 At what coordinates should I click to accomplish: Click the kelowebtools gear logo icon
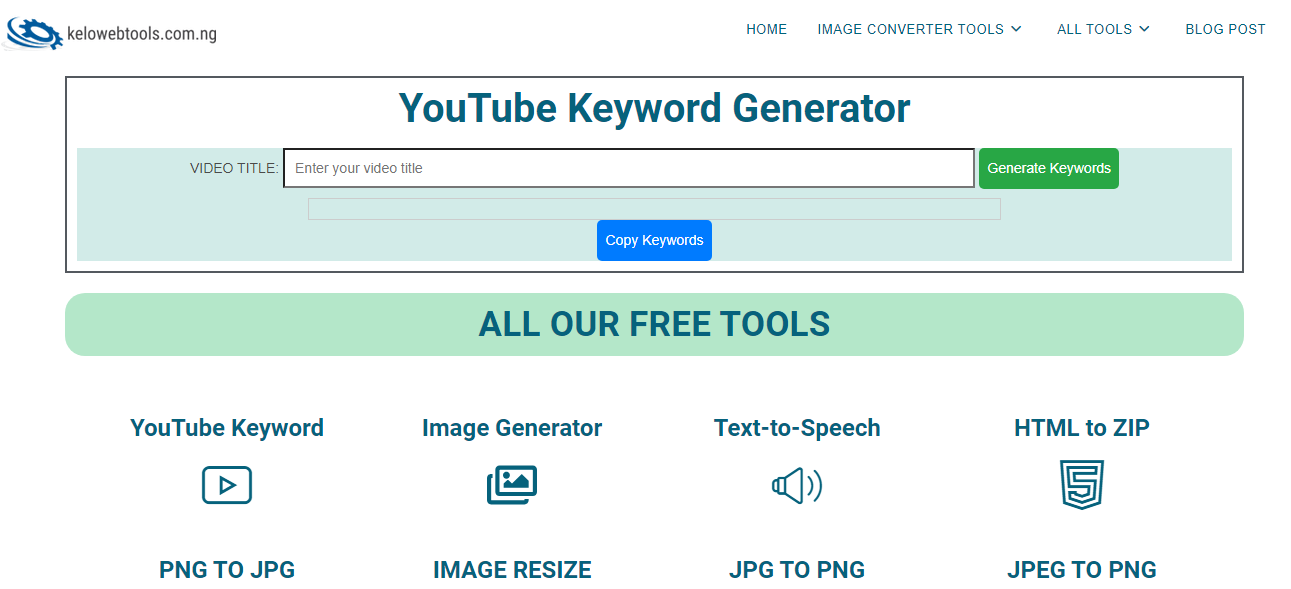click(x=34, y=33)
